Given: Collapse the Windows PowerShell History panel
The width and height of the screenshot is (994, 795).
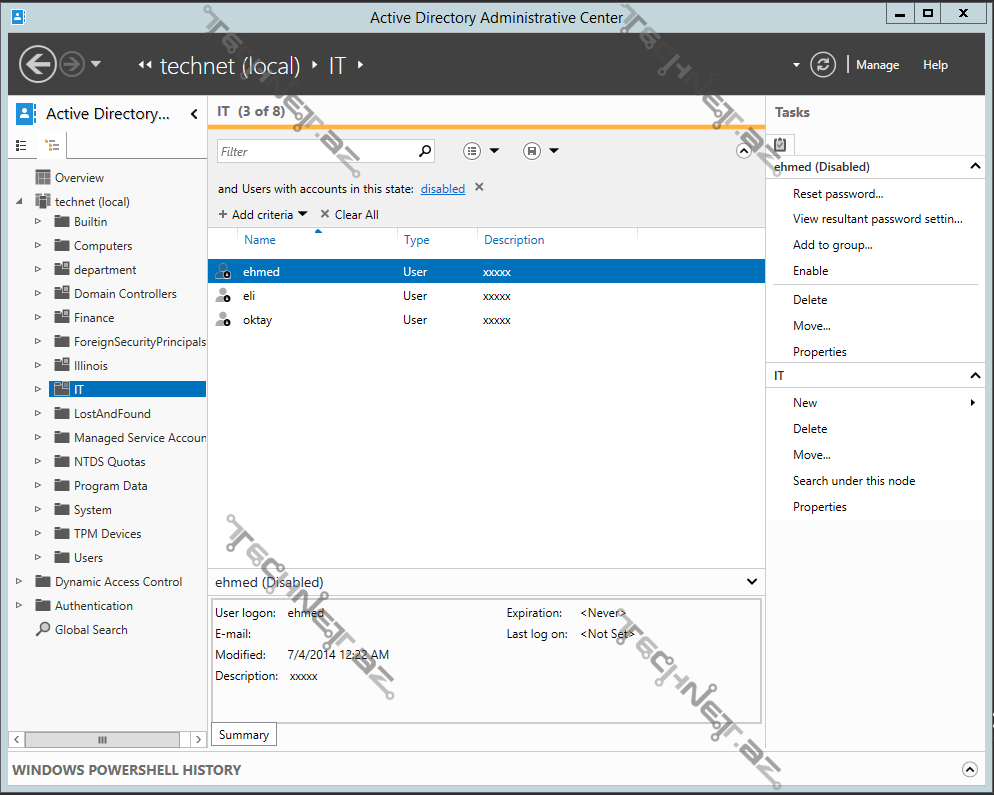Looking at the screenshot, I should click(969, 769).
